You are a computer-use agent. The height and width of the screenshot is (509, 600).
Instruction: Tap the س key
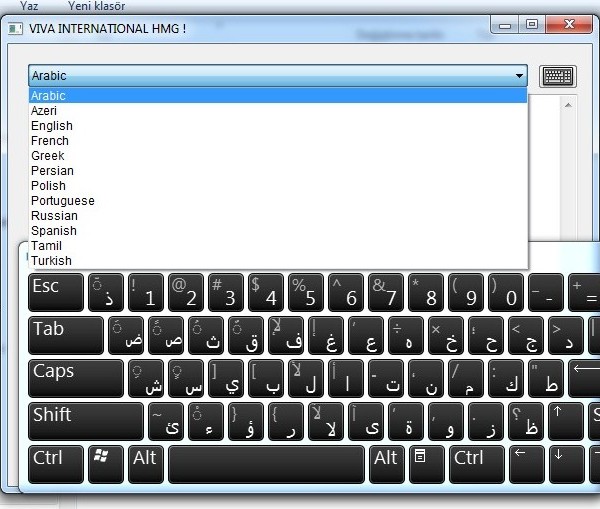pyautogui.click(x=186, y=378)
